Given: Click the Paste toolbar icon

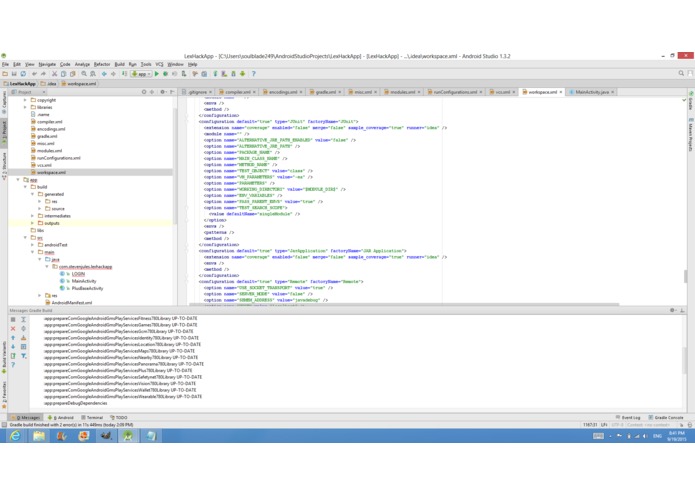Looking at the screenshot, I should pos(72,74).
